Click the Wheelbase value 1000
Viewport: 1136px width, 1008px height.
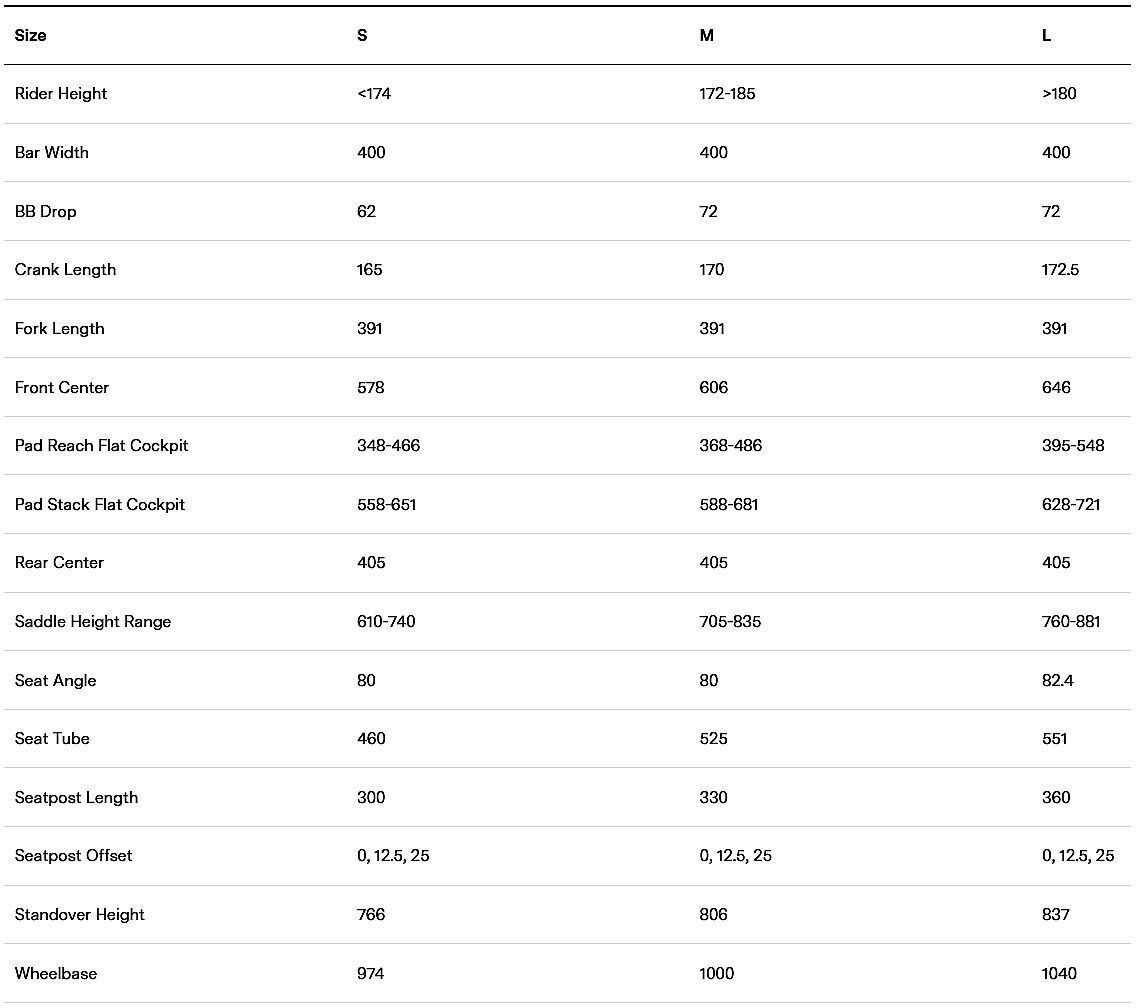717,974
